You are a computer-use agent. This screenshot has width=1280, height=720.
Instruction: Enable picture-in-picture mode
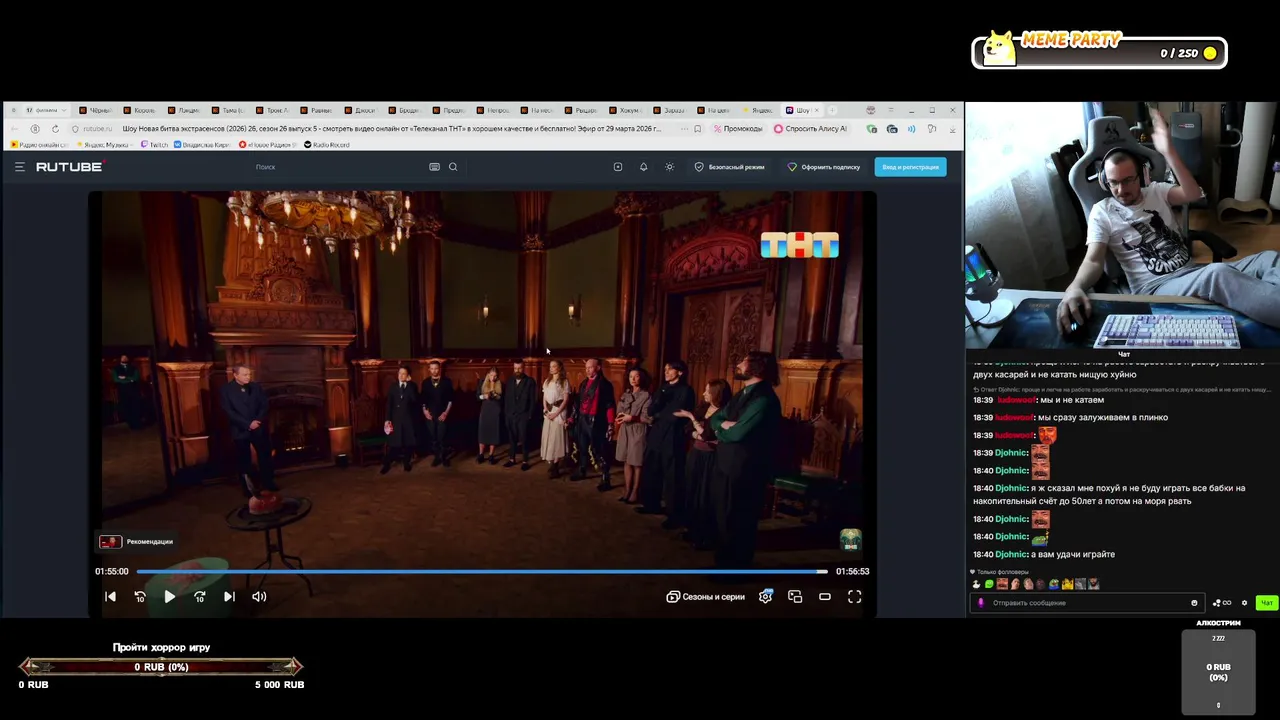tap(795, 597)
